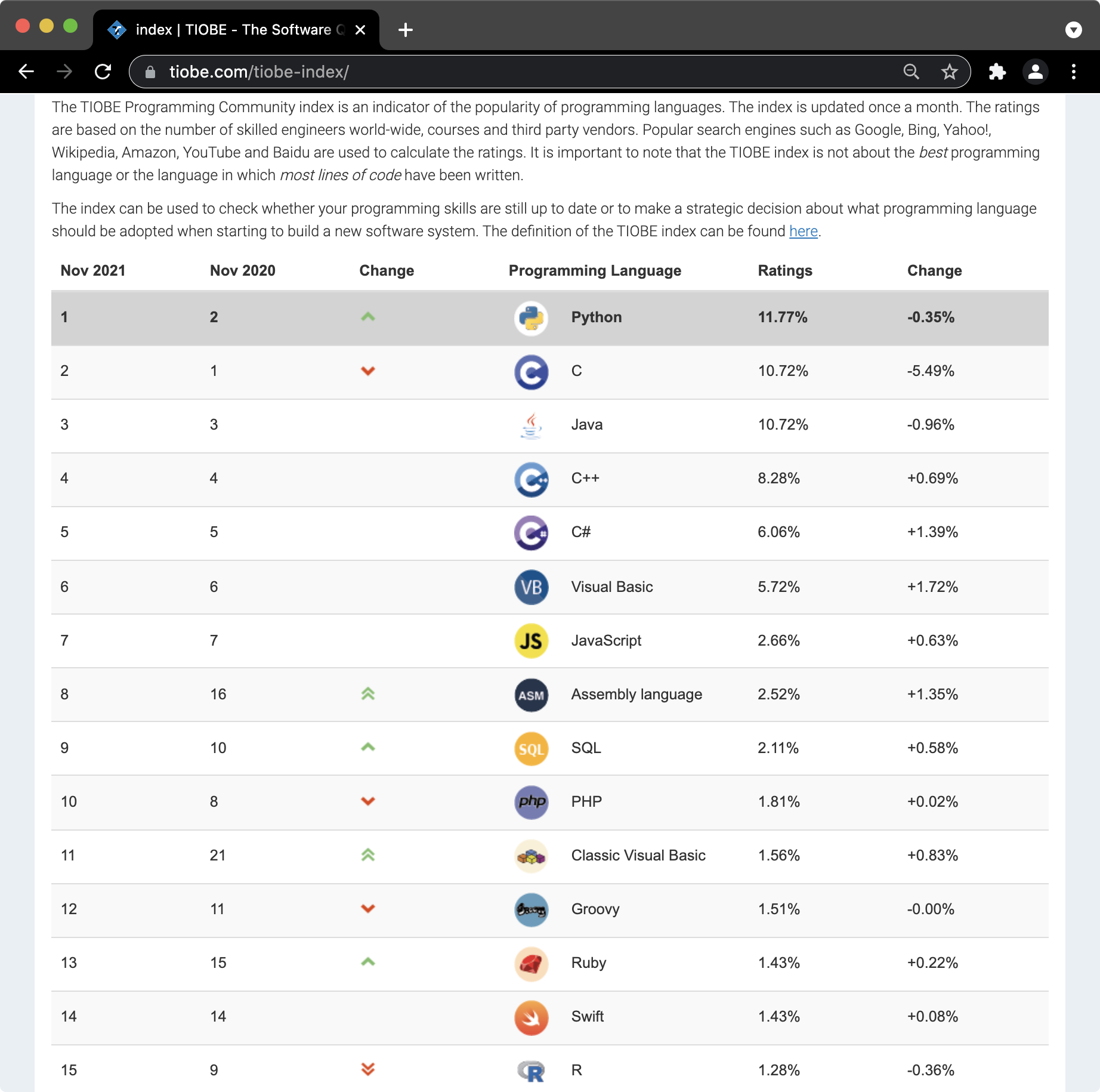The height and width of the screenshot is (1092, 1100).
Task: Click the padlock site info icon
Action: click(x=150, y=72)
